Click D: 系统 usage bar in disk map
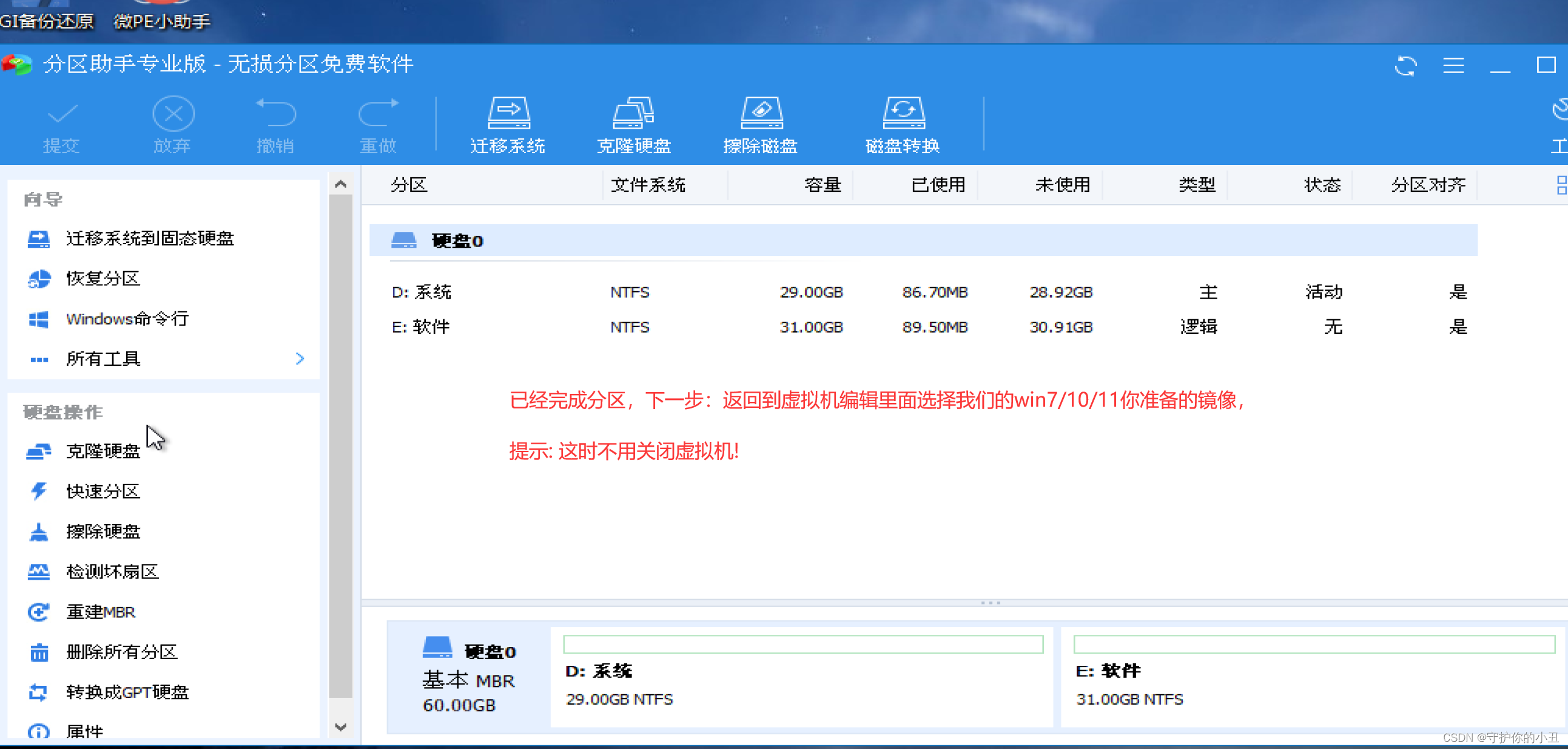 (803, 644)
